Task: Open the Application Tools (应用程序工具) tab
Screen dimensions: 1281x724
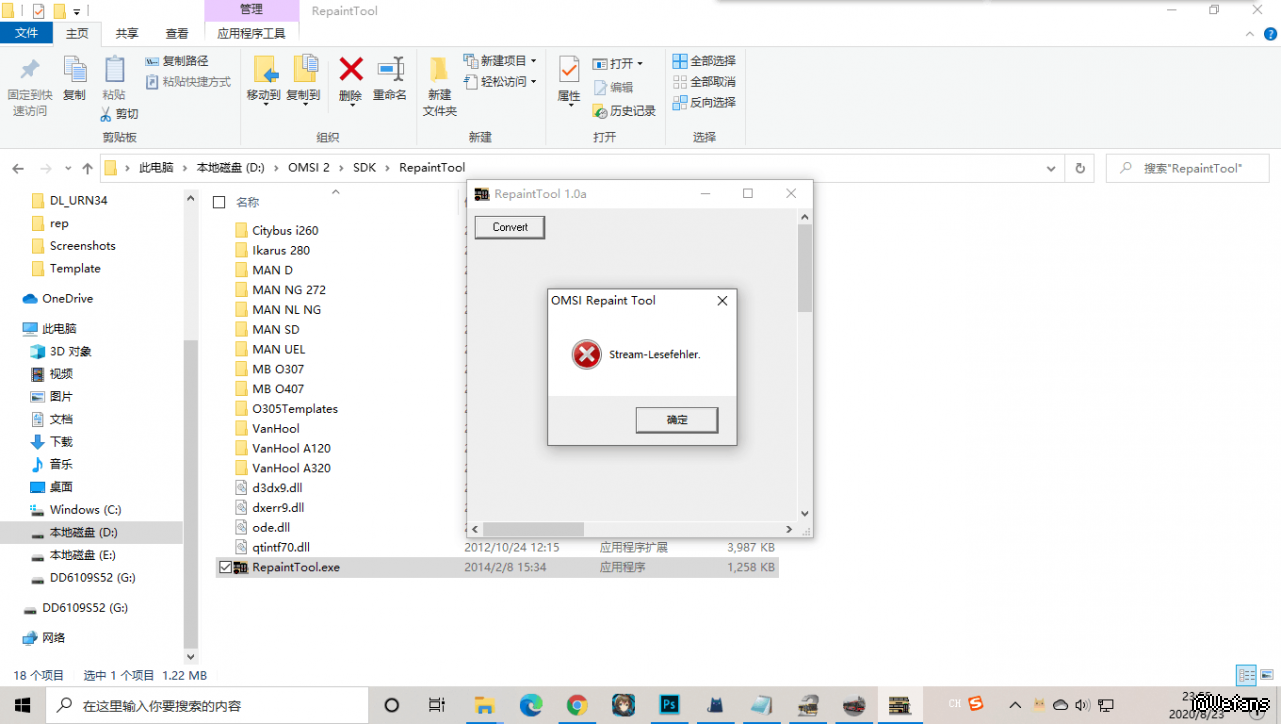Action: pos(252,34)
